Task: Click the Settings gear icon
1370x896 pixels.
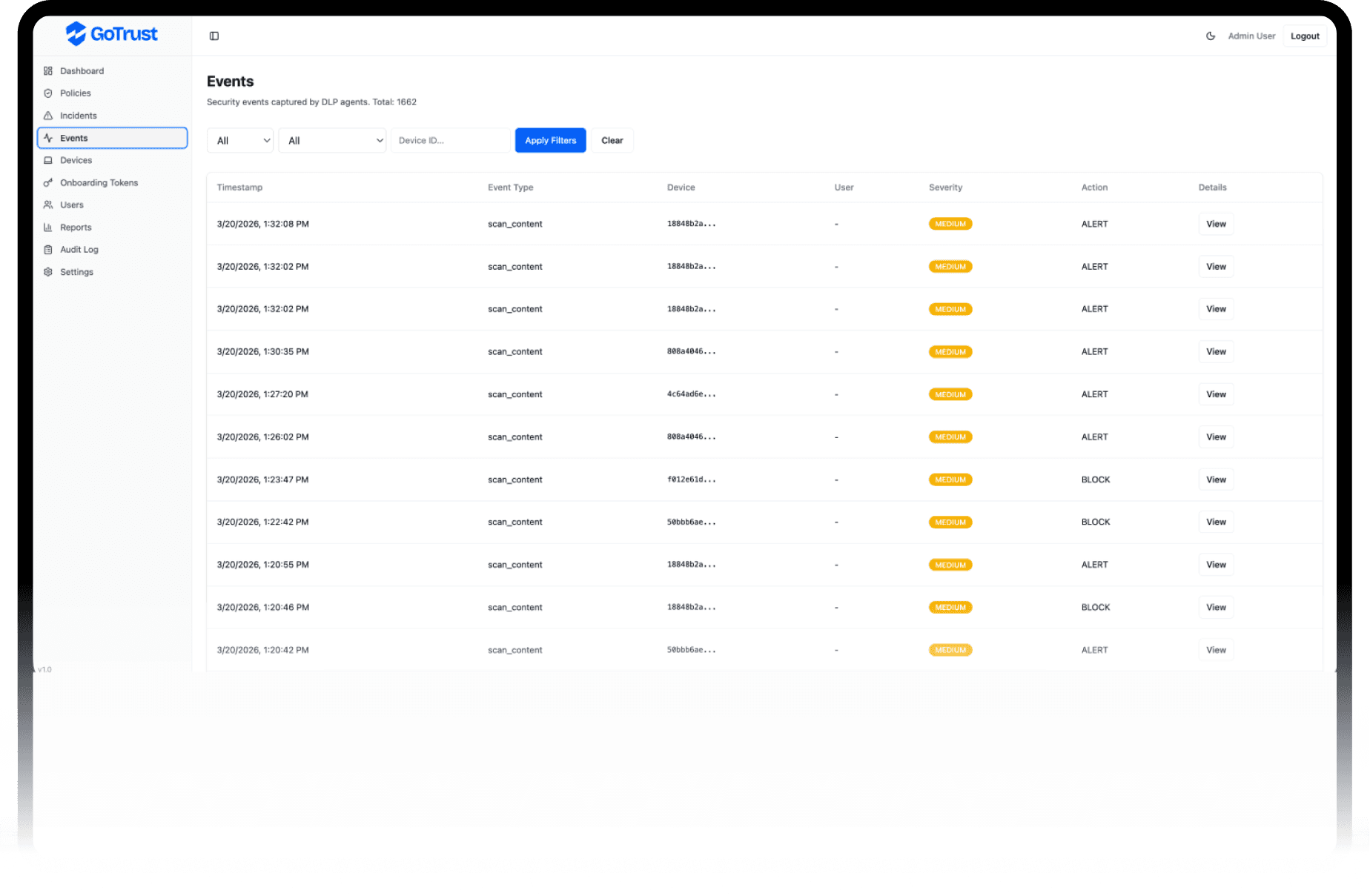Action: coord(48,272)
